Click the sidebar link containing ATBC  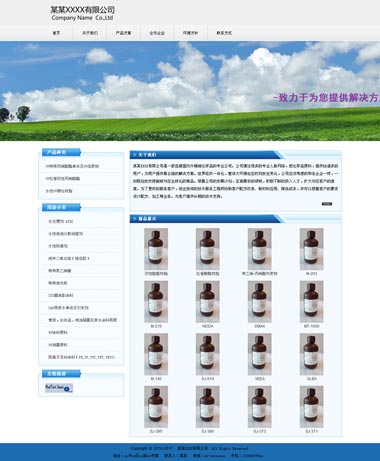coord(61,221)
